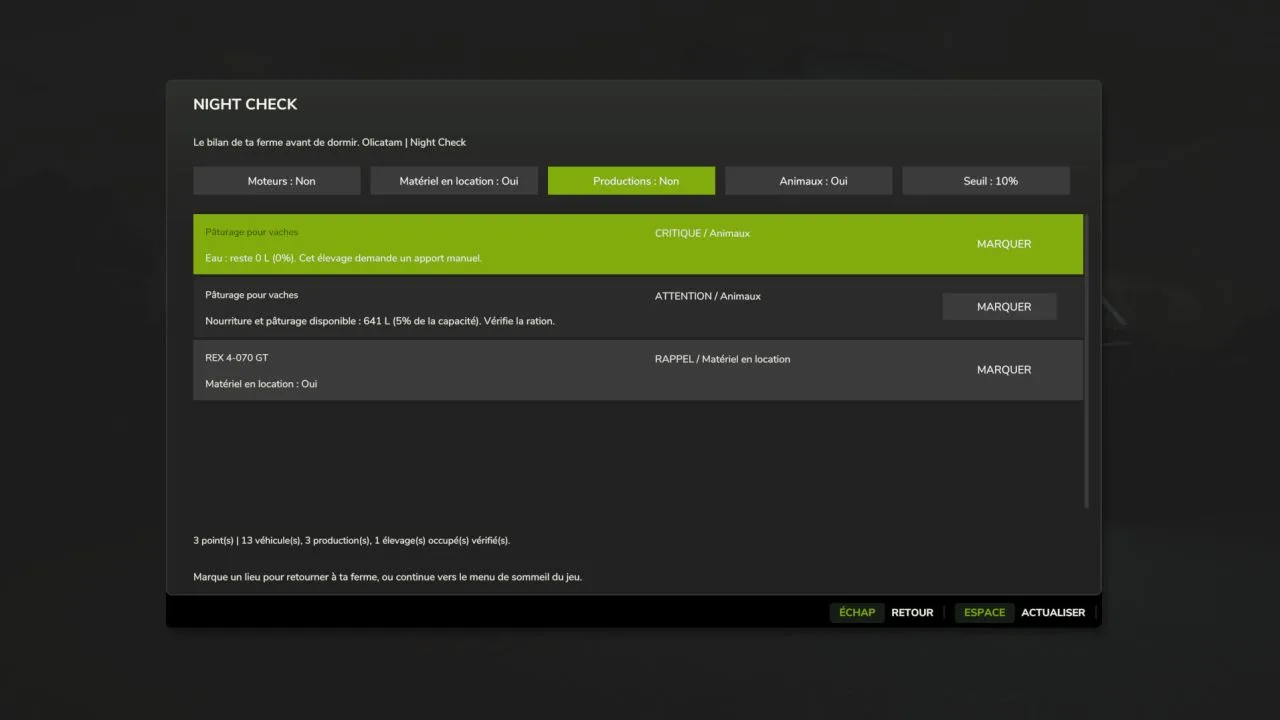Click MARQUER for the food ration warning
The width and height of the screenshot is (1280, 720).
point(1000,307)
